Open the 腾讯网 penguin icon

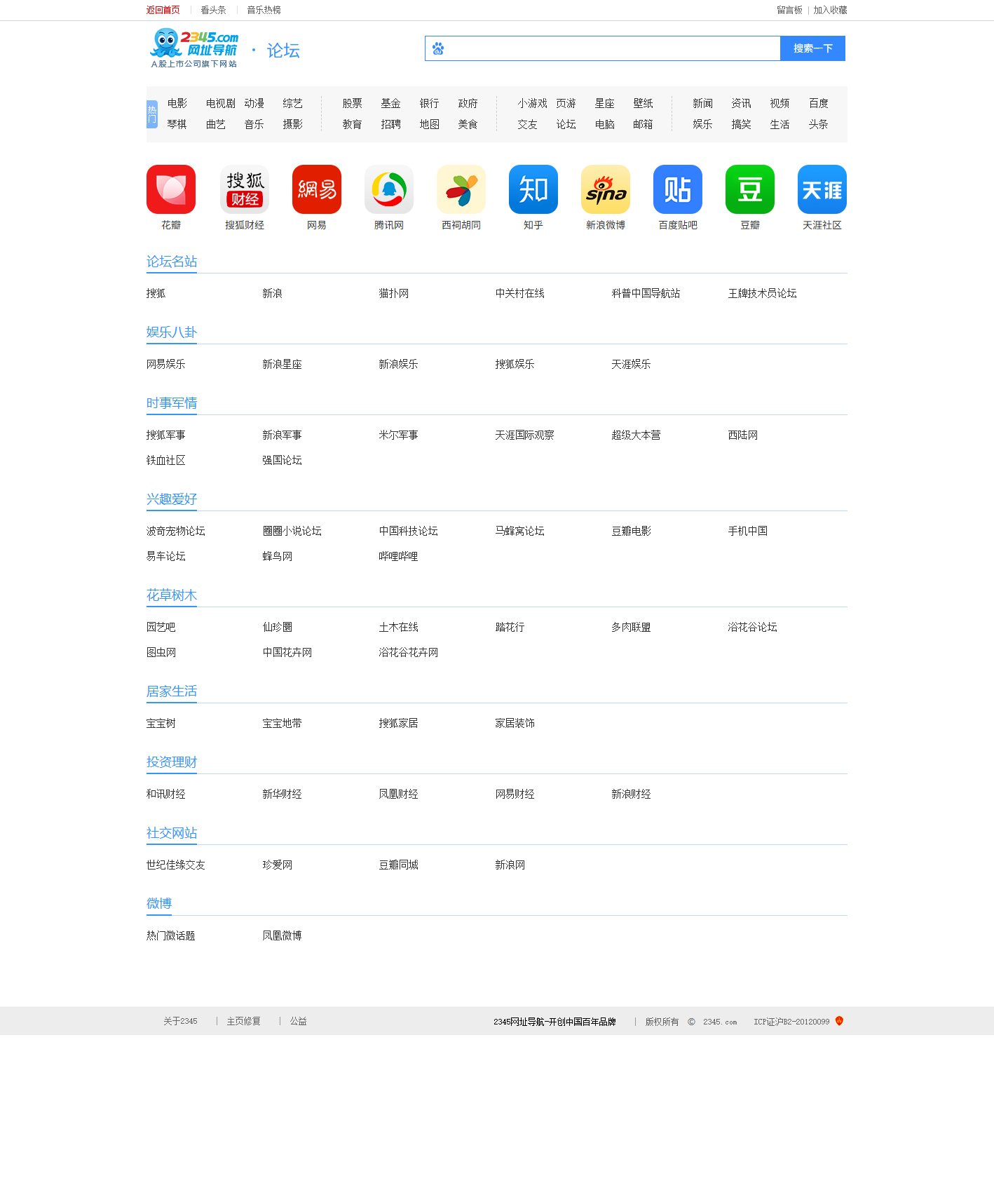[x=389, y=189]
